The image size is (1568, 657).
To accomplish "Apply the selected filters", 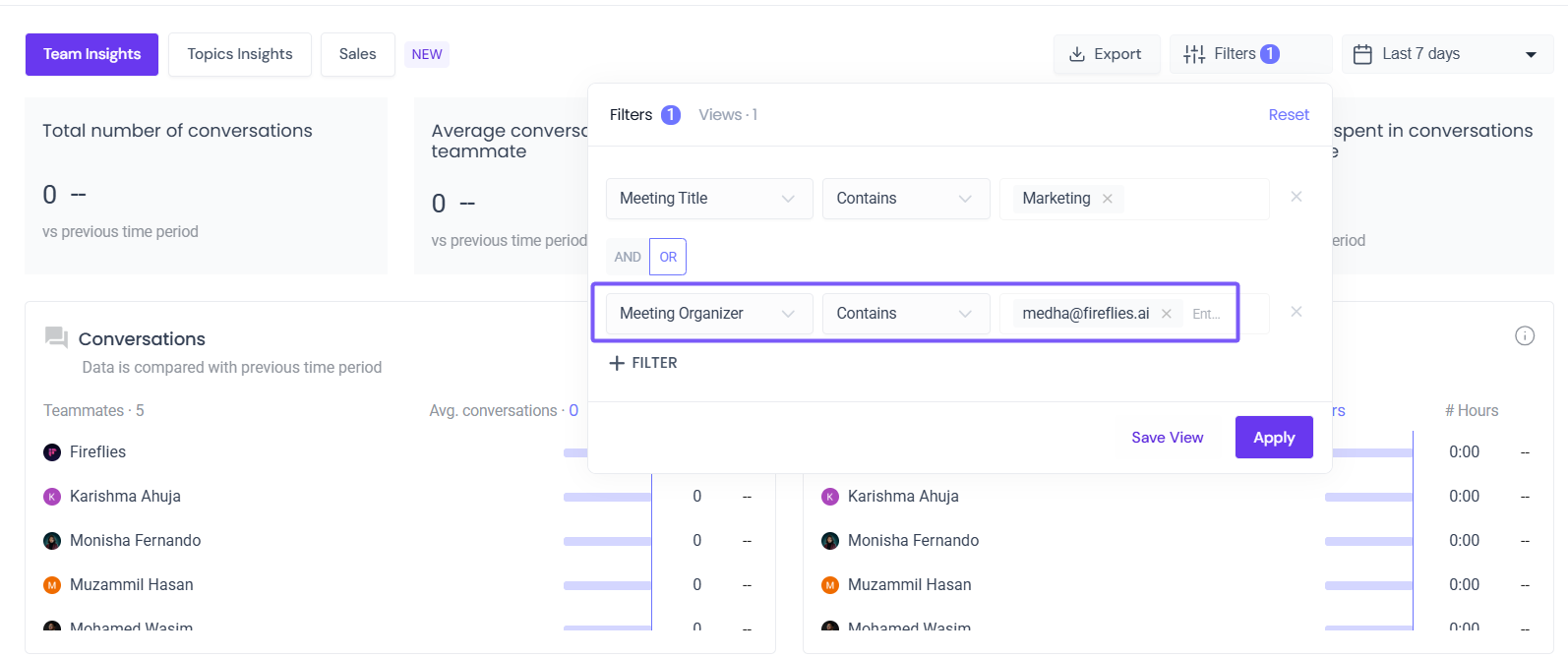I will click(1274, 438).
